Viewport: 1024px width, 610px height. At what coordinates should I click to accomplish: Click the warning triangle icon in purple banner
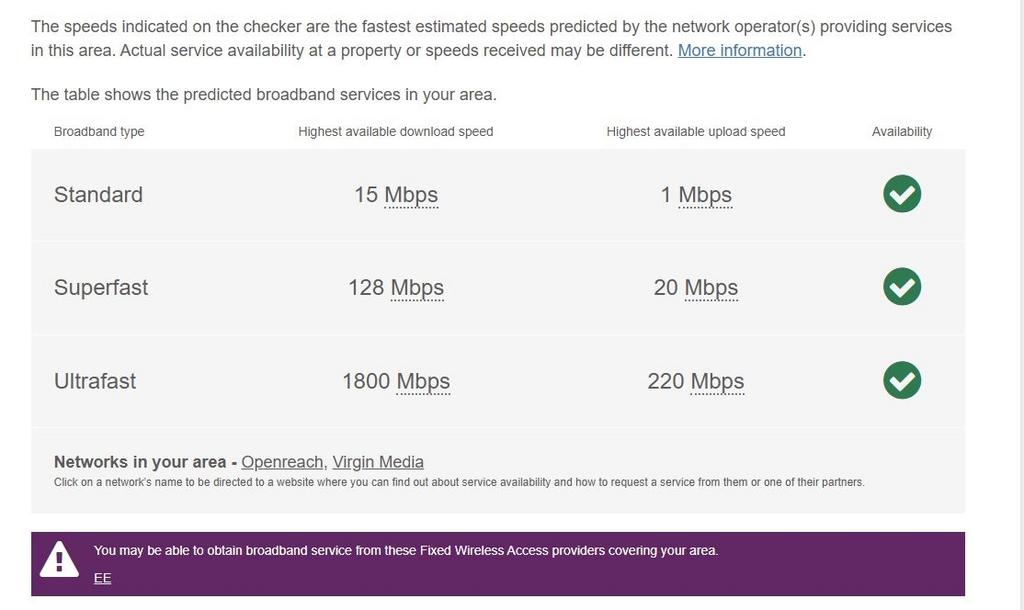click(x=59, y=560)
